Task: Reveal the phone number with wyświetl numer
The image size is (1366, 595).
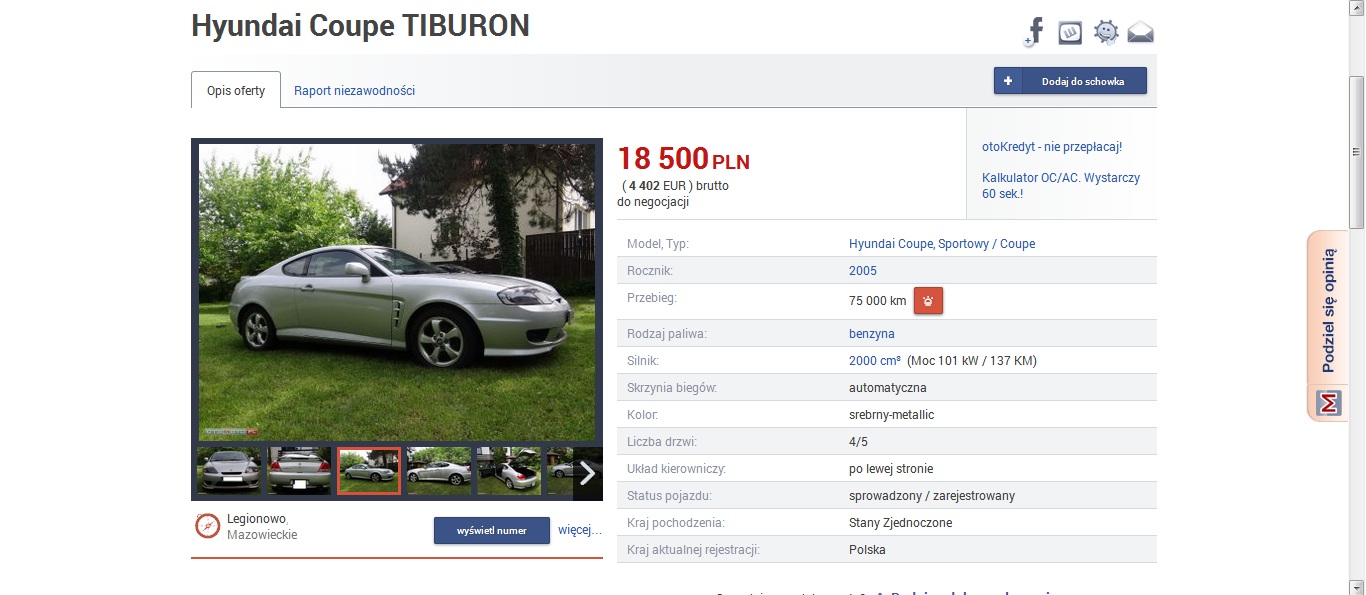Action: 492,530
